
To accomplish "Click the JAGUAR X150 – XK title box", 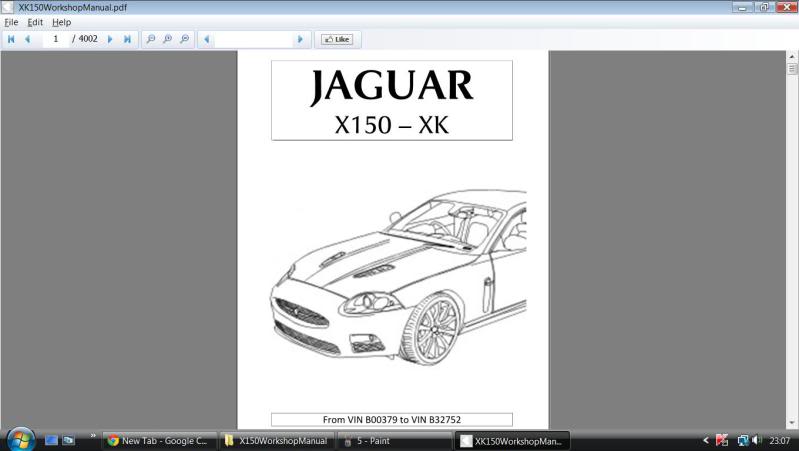I will point(392,100).
